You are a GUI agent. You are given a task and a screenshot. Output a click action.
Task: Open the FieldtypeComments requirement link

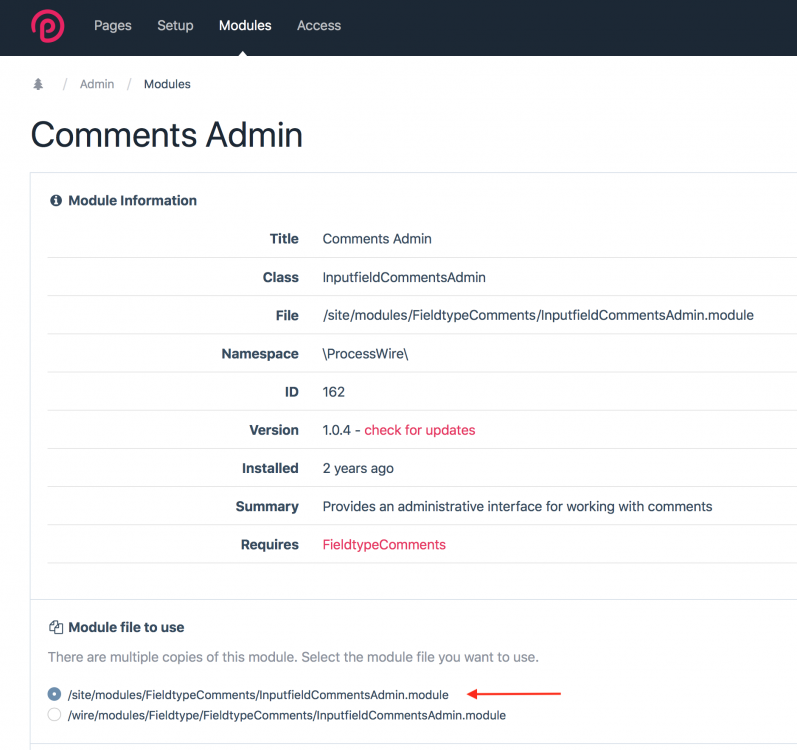(384, 545)
